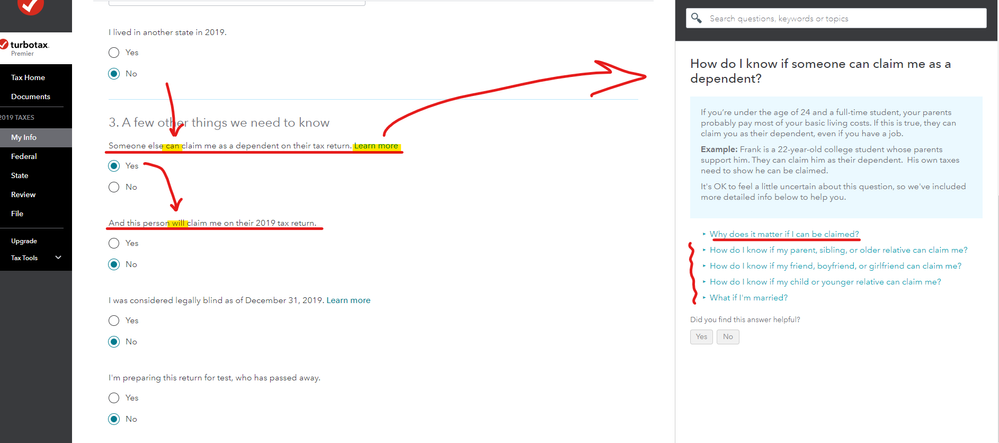Click the help search input field
This screenshot has width=999, height=443.
(x=840, y=18)
